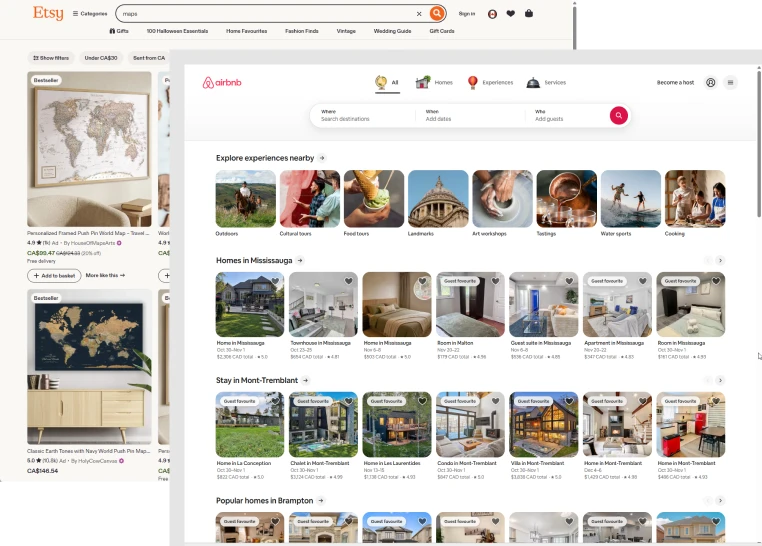The height and width of the screenshot is (546, 762).
Task: Open Art workshops experience thumbnail
Action: tap(502, 199)
